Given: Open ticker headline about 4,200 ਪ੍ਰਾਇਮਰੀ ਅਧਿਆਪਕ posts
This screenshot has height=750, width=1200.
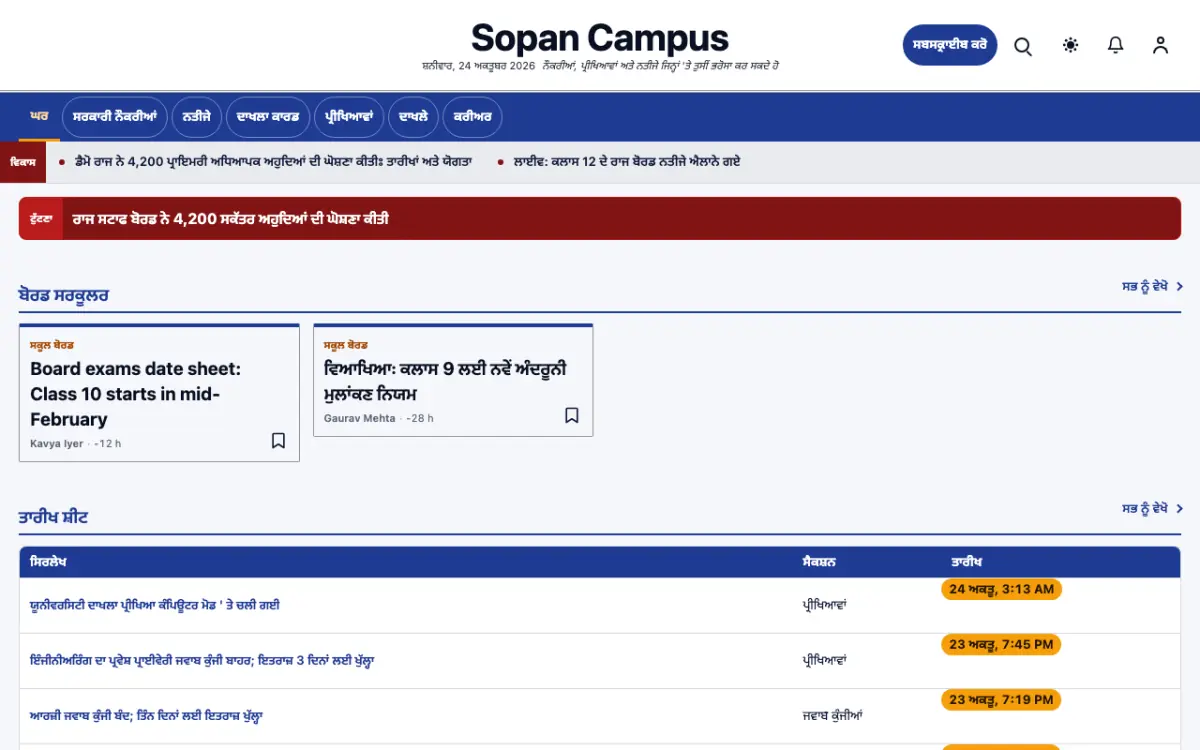Looking at the screenshot, I should click(273, 161).
